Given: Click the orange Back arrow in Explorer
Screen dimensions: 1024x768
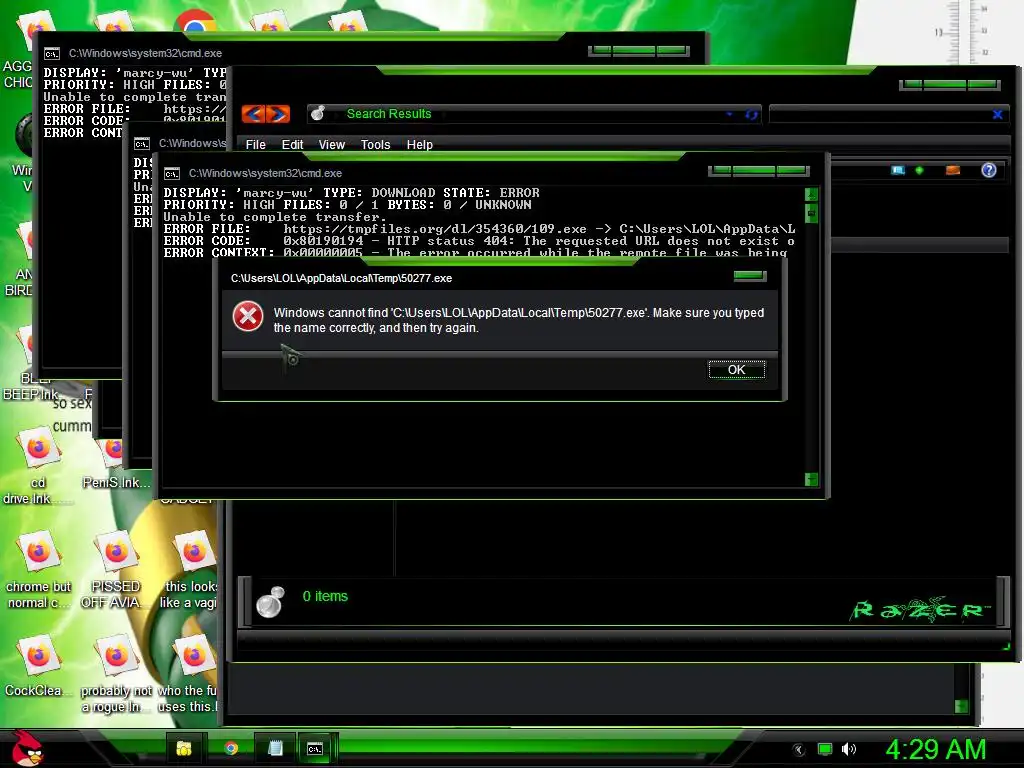Looking at the screenshot, I should tap(253, 114).
